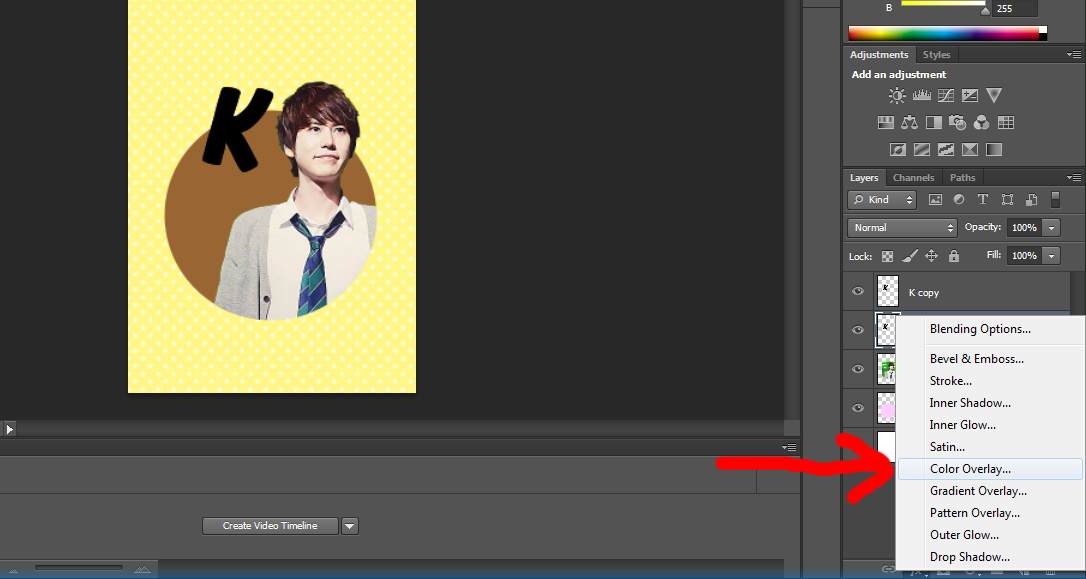This screenshot has width=1086, height=579.
Task: Click the Create Video Timeline button
Action: pos(270,526)
